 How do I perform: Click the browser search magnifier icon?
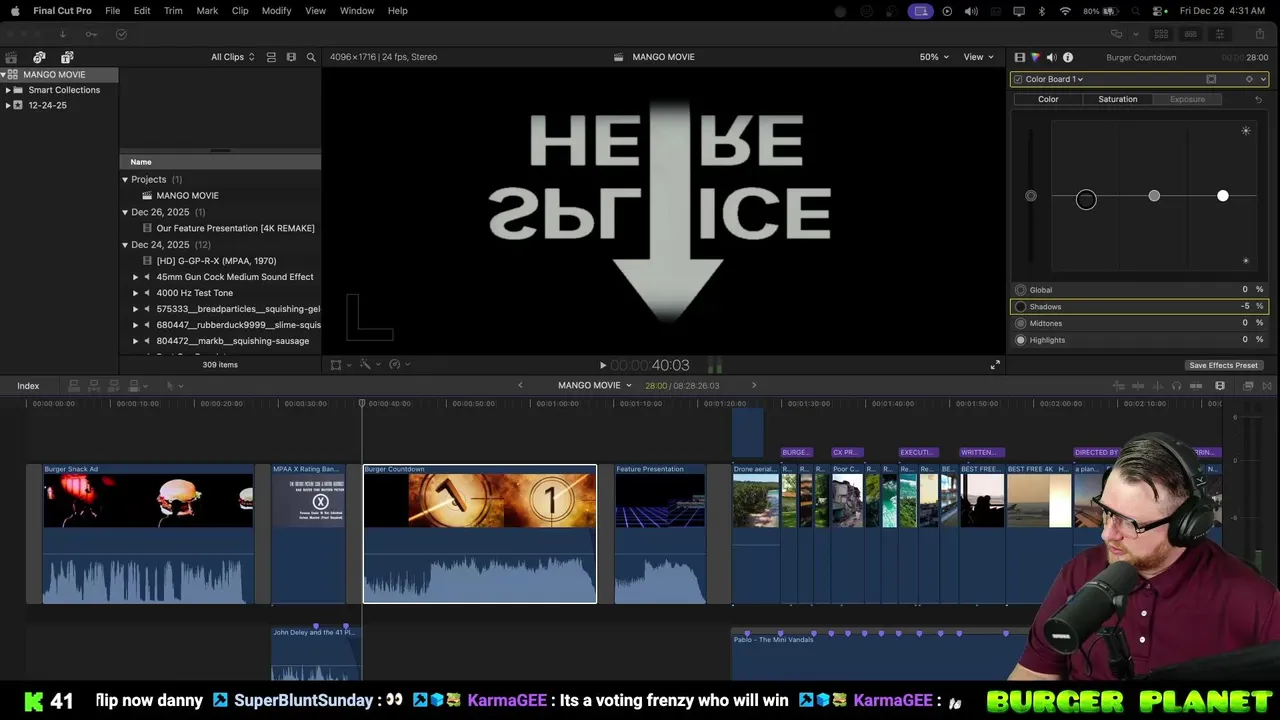point(311,57)
